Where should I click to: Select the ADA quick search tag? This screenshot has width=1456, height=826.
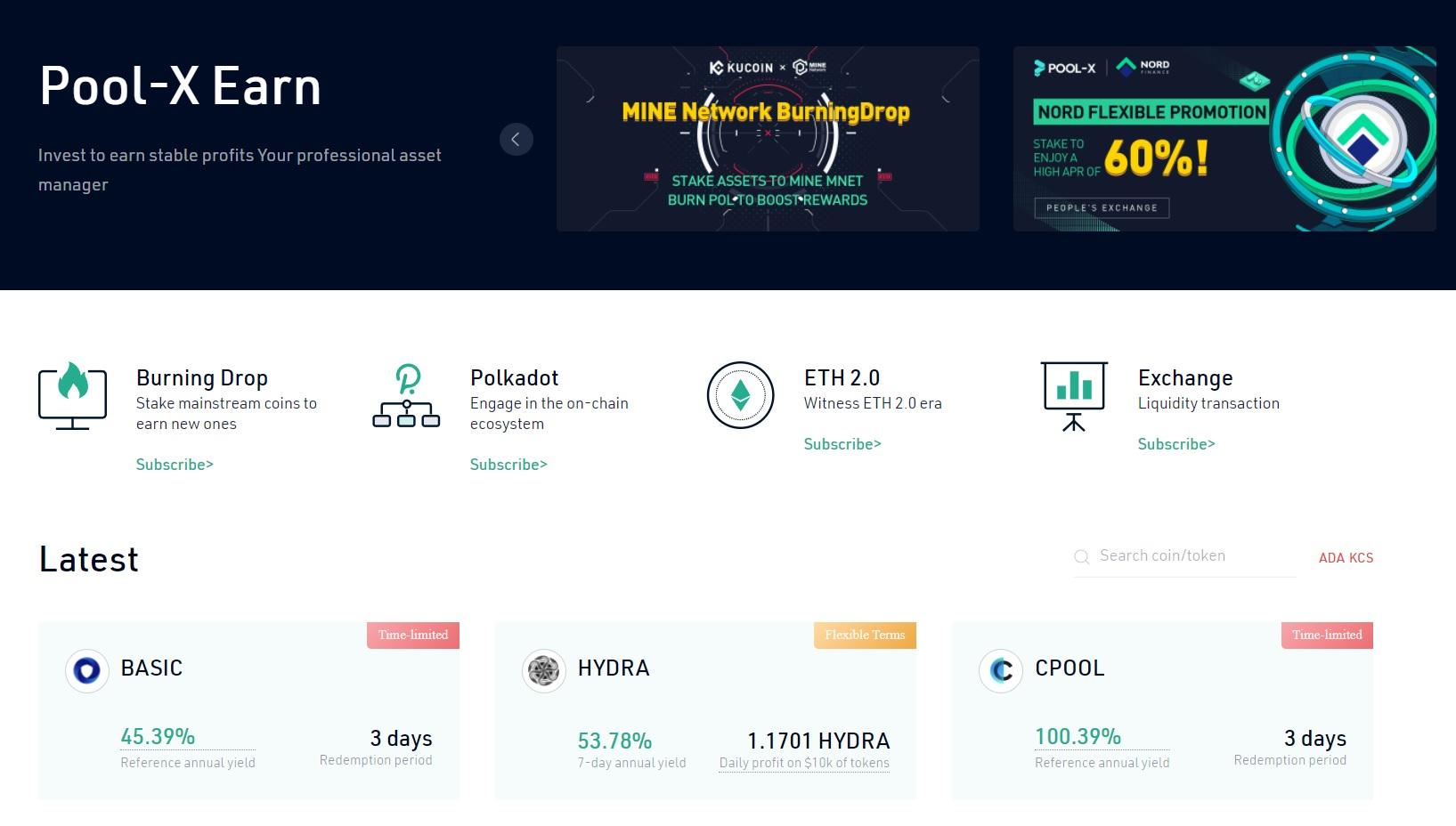coord(1331,558)
